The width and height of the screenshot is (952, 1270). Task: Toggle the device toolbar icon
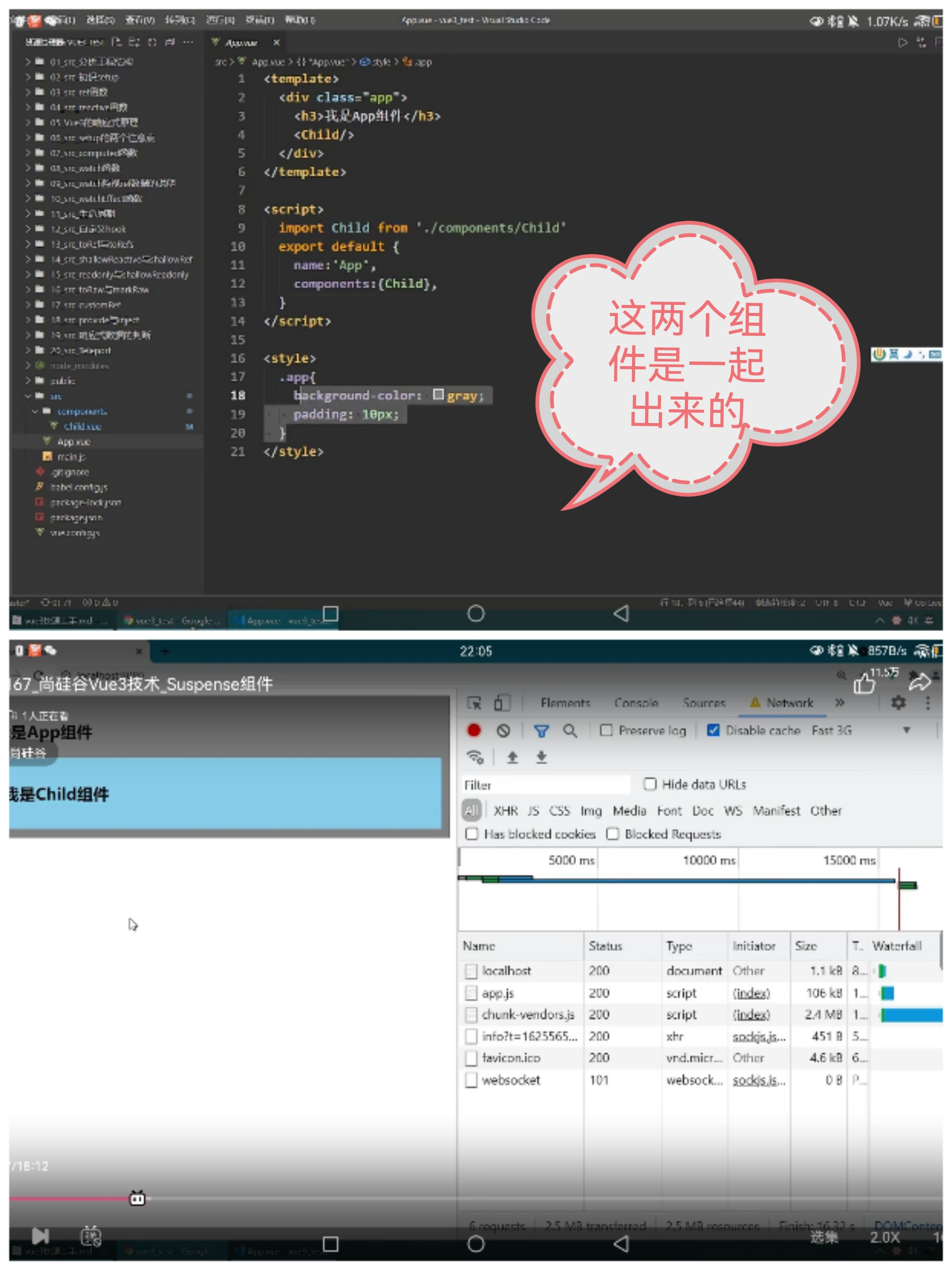(502, 703)
